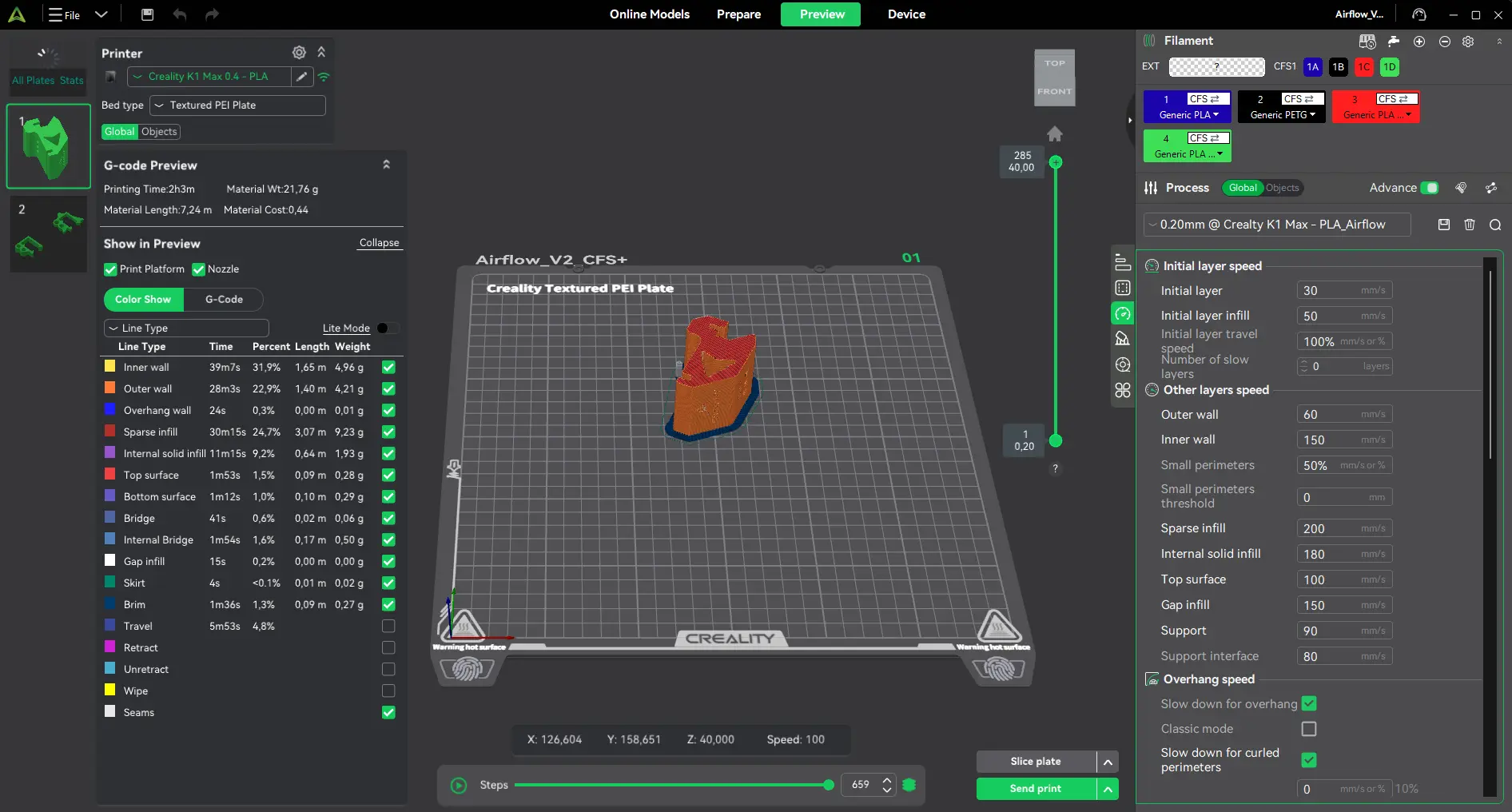Image resolution: width=1512 pixels, height=812 pixels.
Task: Click the filament spool icon in side toolbar
Action: pos(1123,364)
